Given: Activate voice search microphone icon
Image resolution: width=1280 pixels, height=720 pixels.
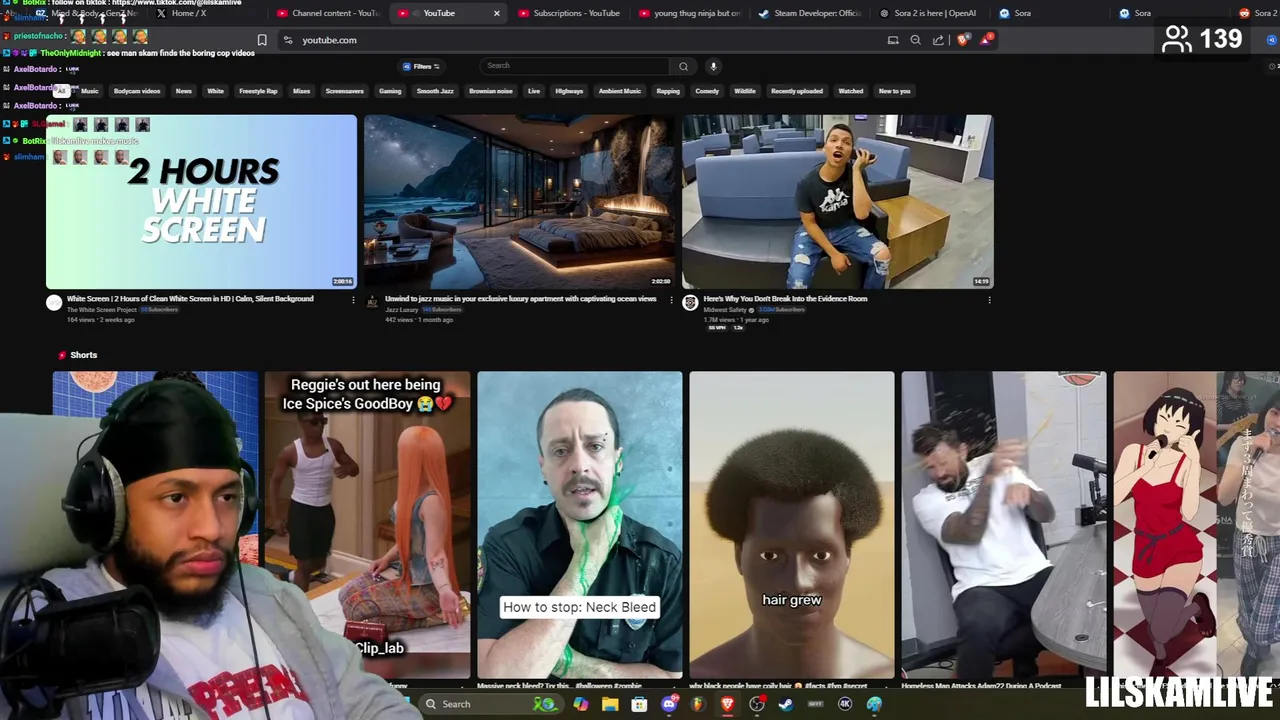Looking at the screenshot, I should [713, 66].
